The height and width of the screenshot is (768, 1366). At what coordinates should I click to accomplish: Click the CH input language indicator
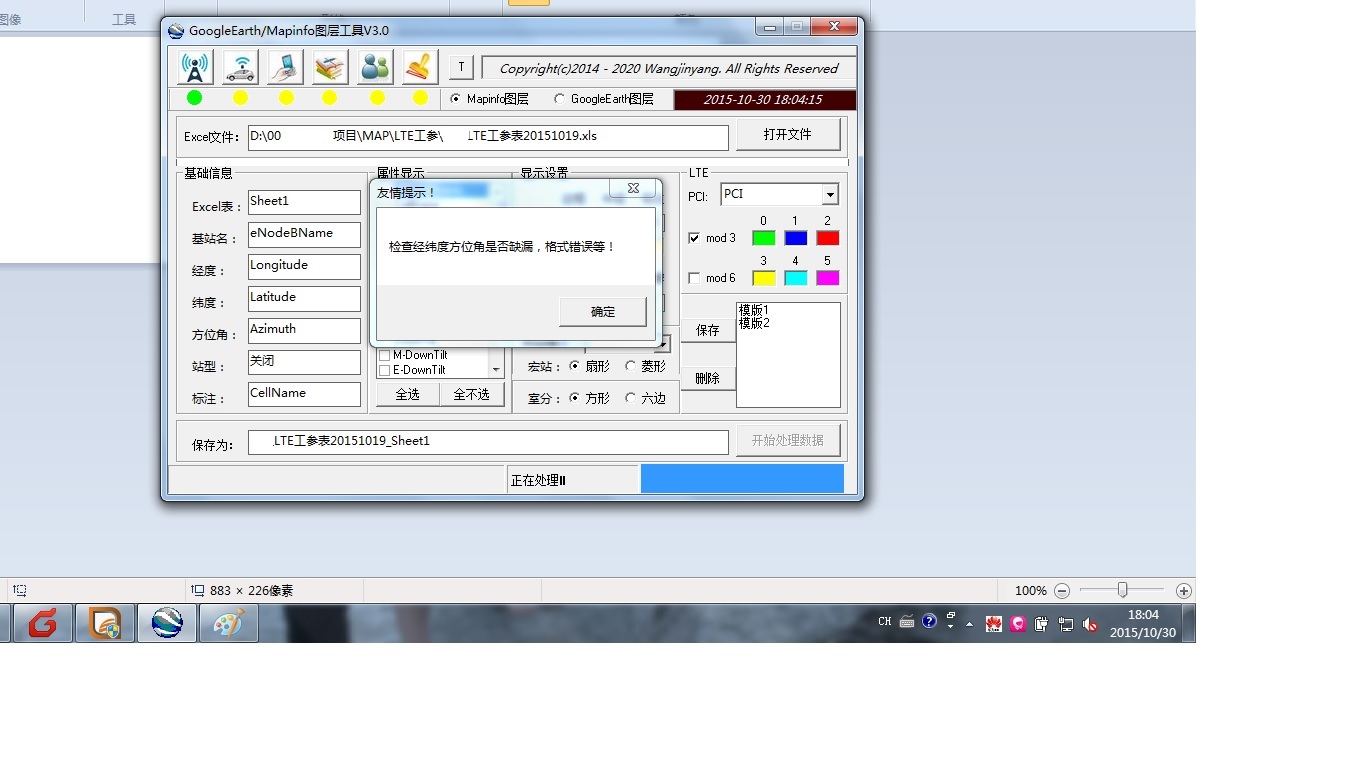[885, 622]
